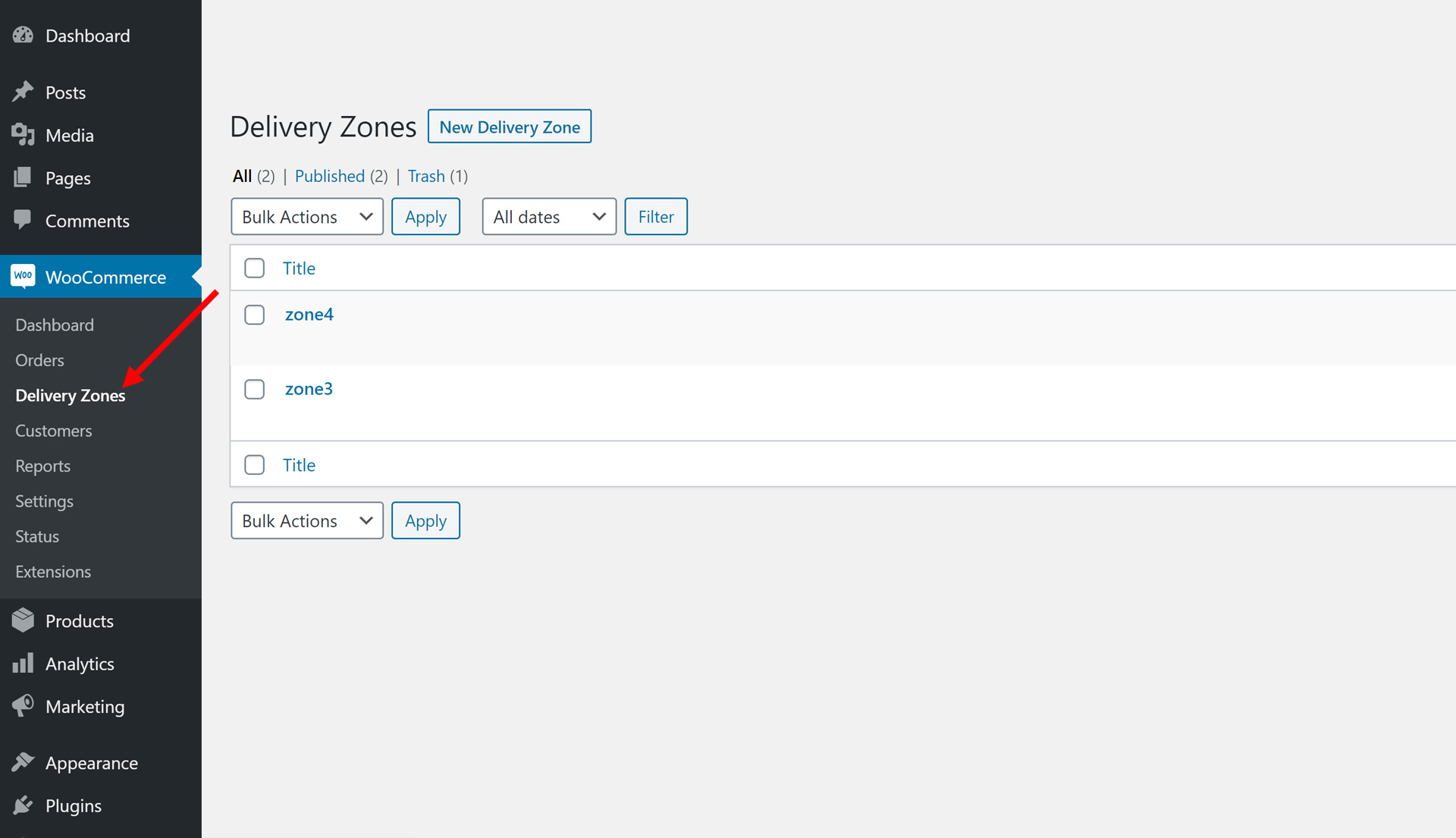This screenshot has width=1456, height=838.
Task: Open the zone4 delivery zone link
Action: point(309,314)
